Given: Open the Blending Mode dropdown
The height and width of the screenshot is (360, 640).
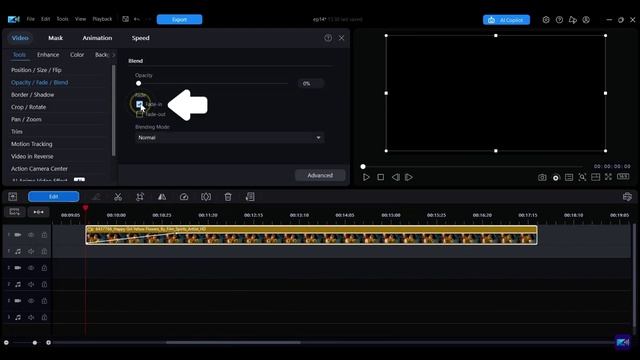Looking at the screenshot, I should pos(230,138).
